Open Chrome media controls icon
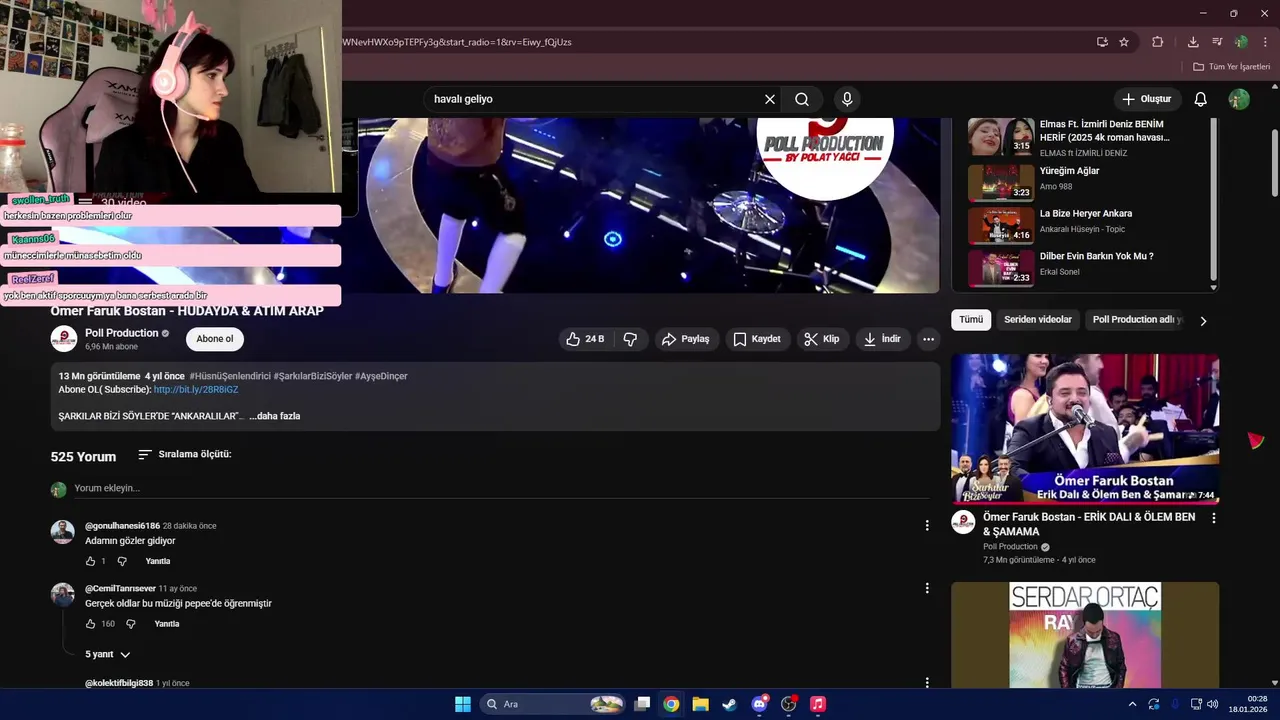 [1217, 42]
